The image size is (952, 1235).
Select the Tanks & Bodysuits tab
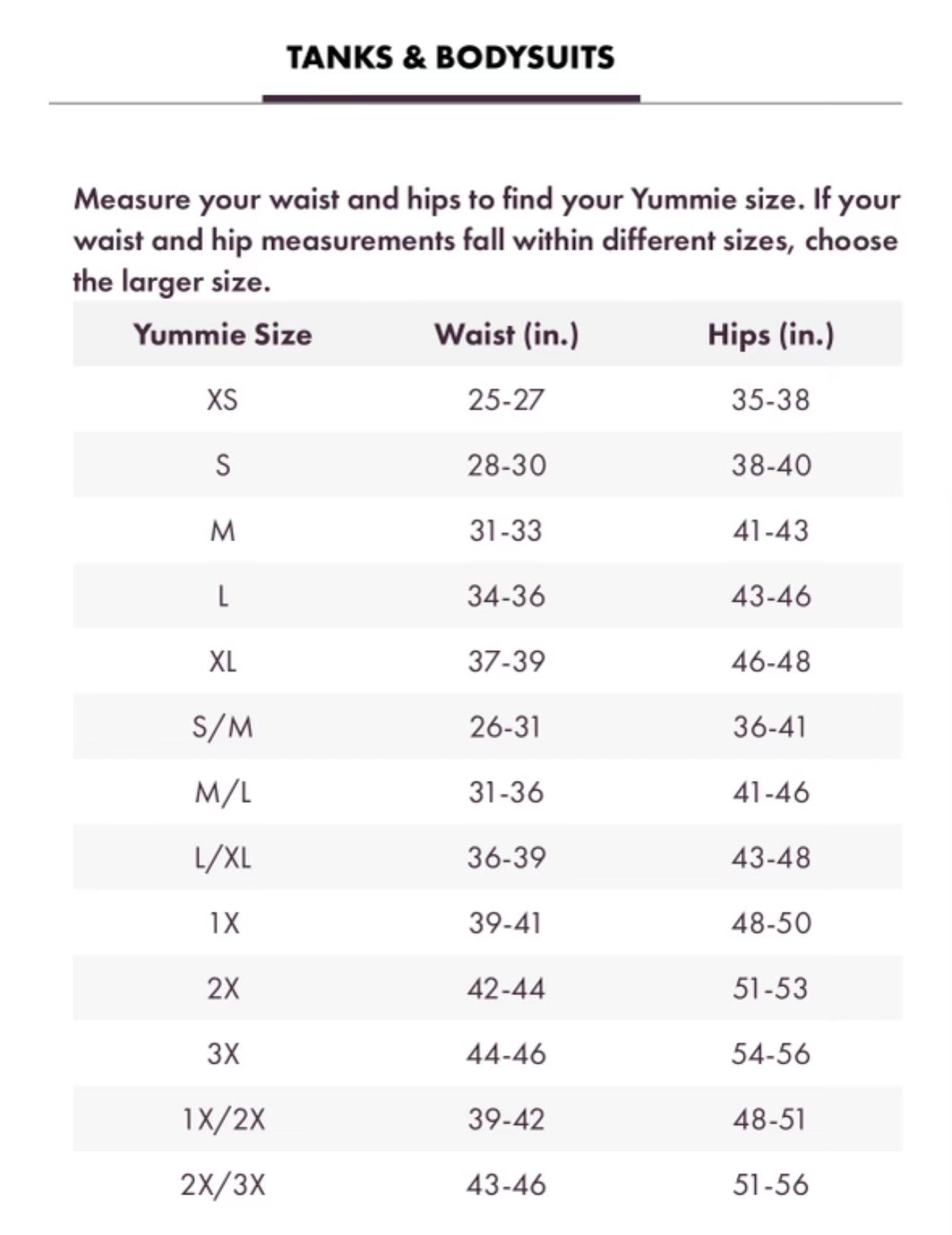coord(450,58)
